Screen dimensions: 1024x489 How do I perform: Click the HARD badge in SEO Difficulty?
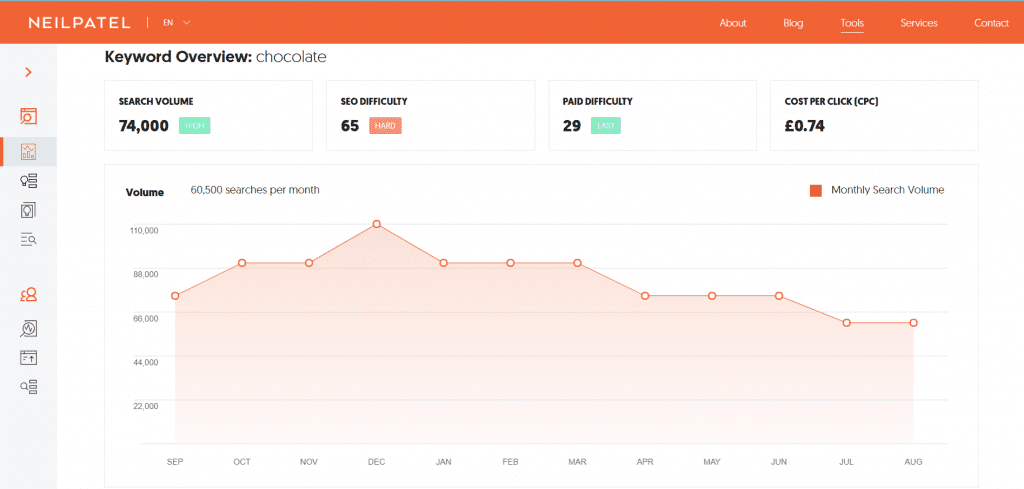tap(385, 126)
